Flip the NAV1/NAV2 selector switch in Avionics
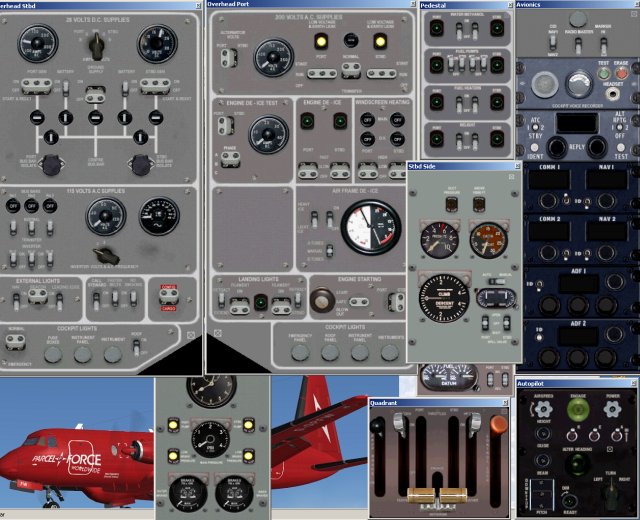Viewport: 640px width, 520px height. [x=553, y=43]
